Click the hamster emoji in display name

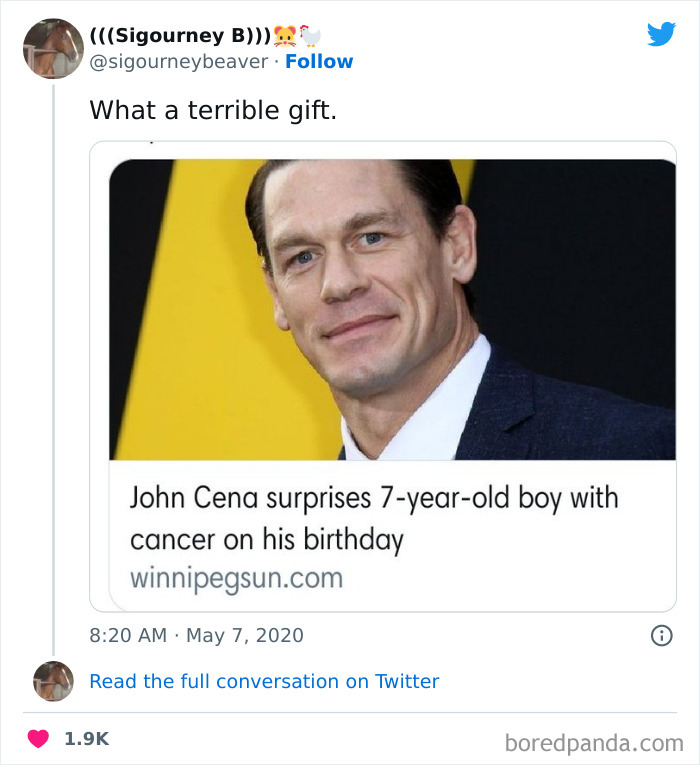click(x=286, y=36)
